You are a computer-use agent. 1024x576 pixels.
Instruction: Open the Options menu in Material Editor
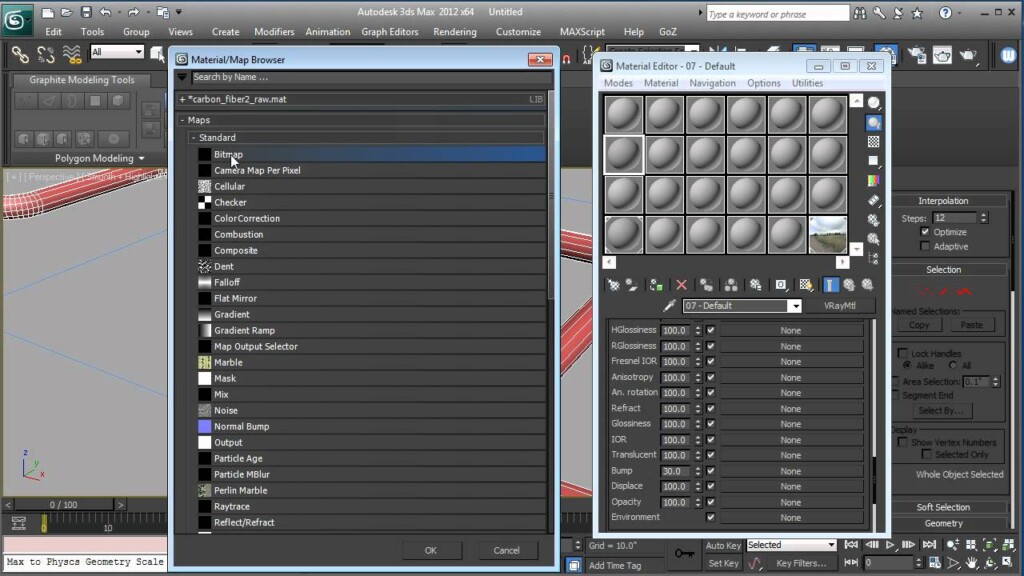coord(764,83)
